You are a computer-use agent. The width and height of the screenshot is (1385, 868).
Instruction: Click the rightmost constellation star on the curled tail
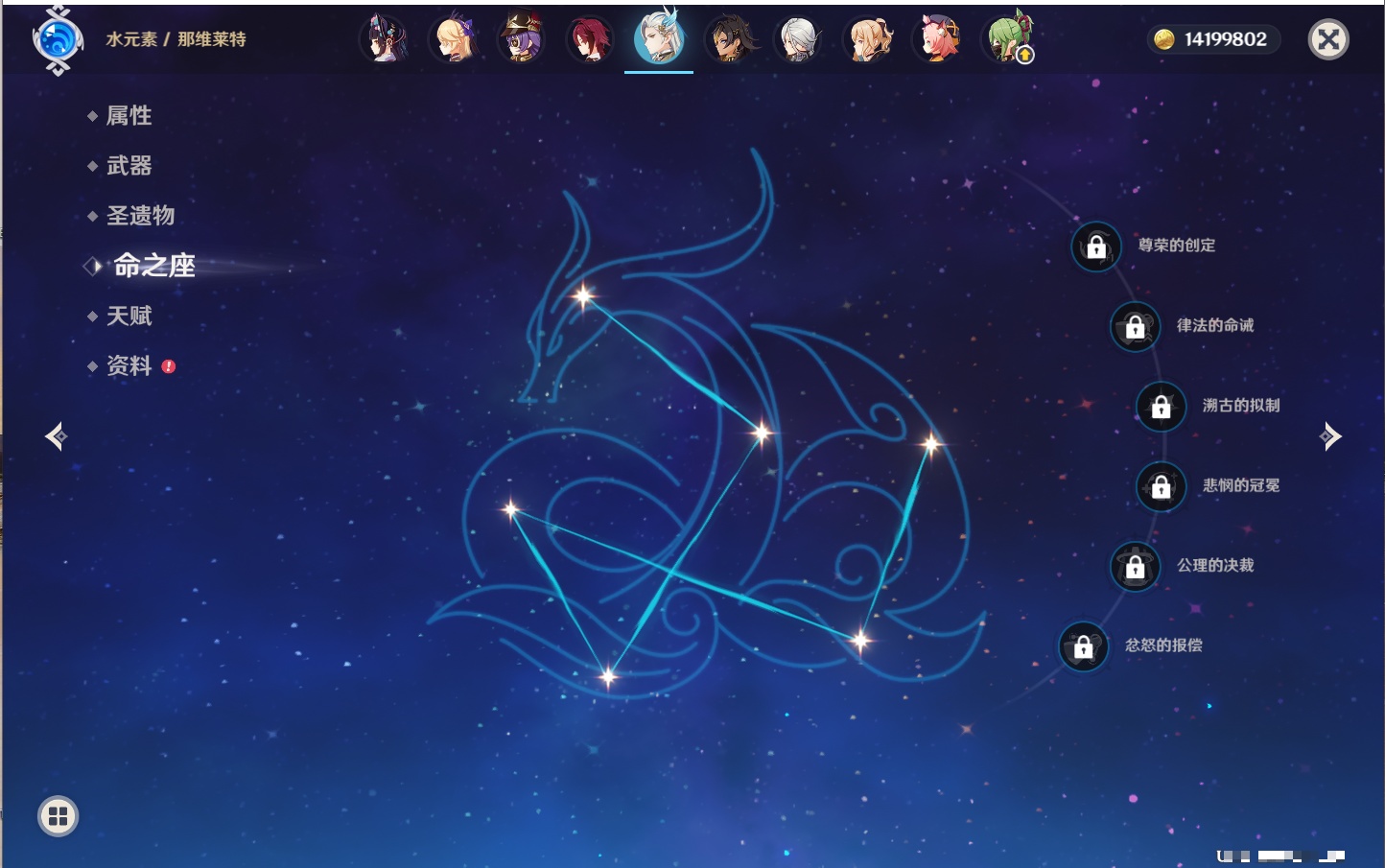(930, 443)
